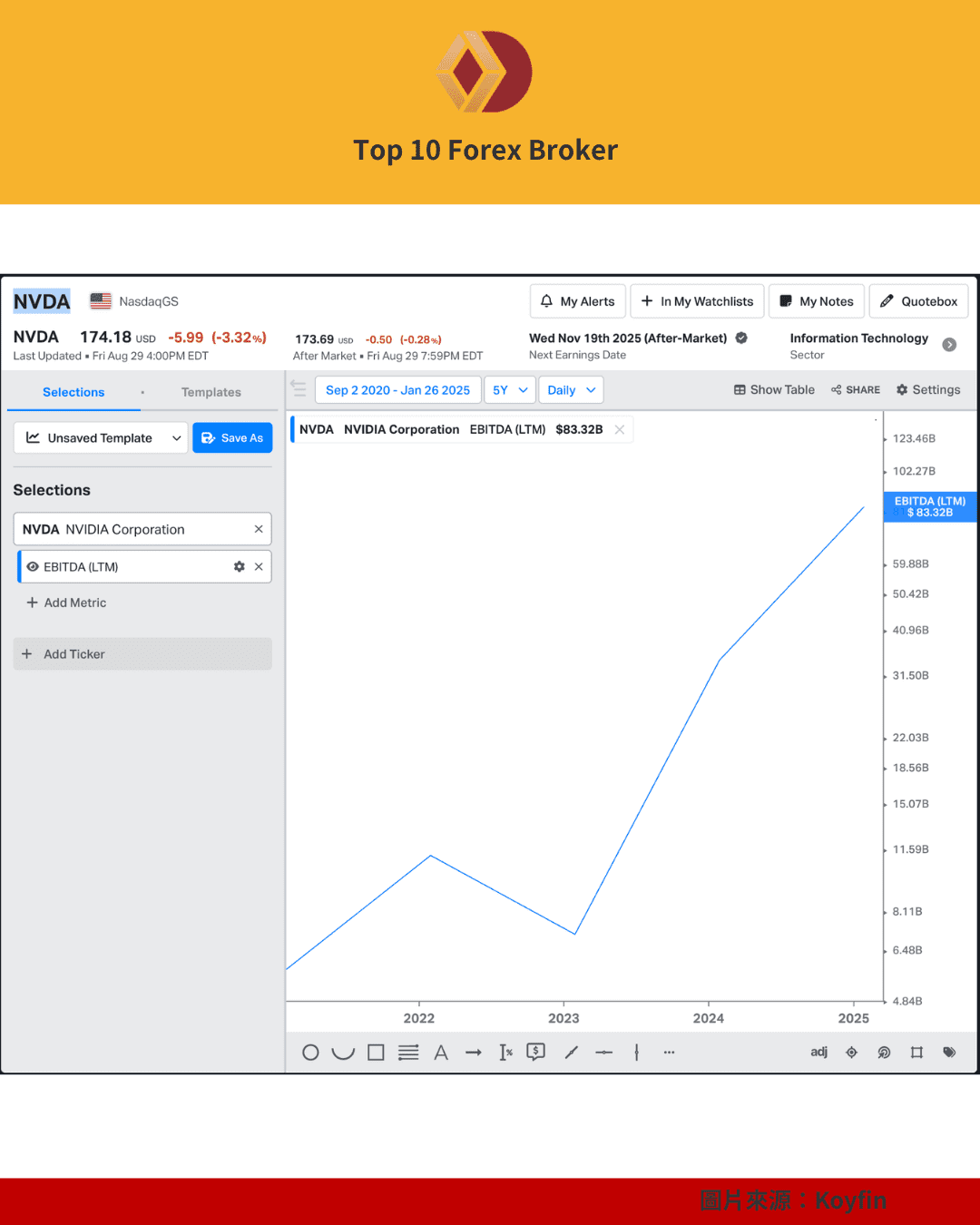980x1225 pixels.
Task: Switch to the Selections tab
Action: tap(73, 392)
